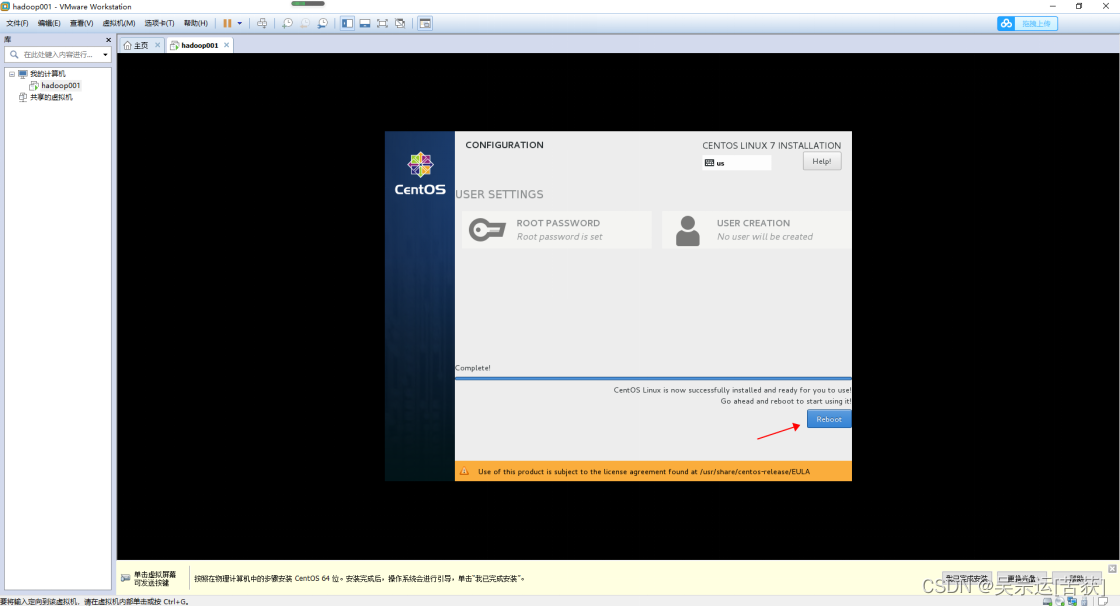
Task: Click the CD/DVD status bar icon
Action: (x=1060, y=602)
